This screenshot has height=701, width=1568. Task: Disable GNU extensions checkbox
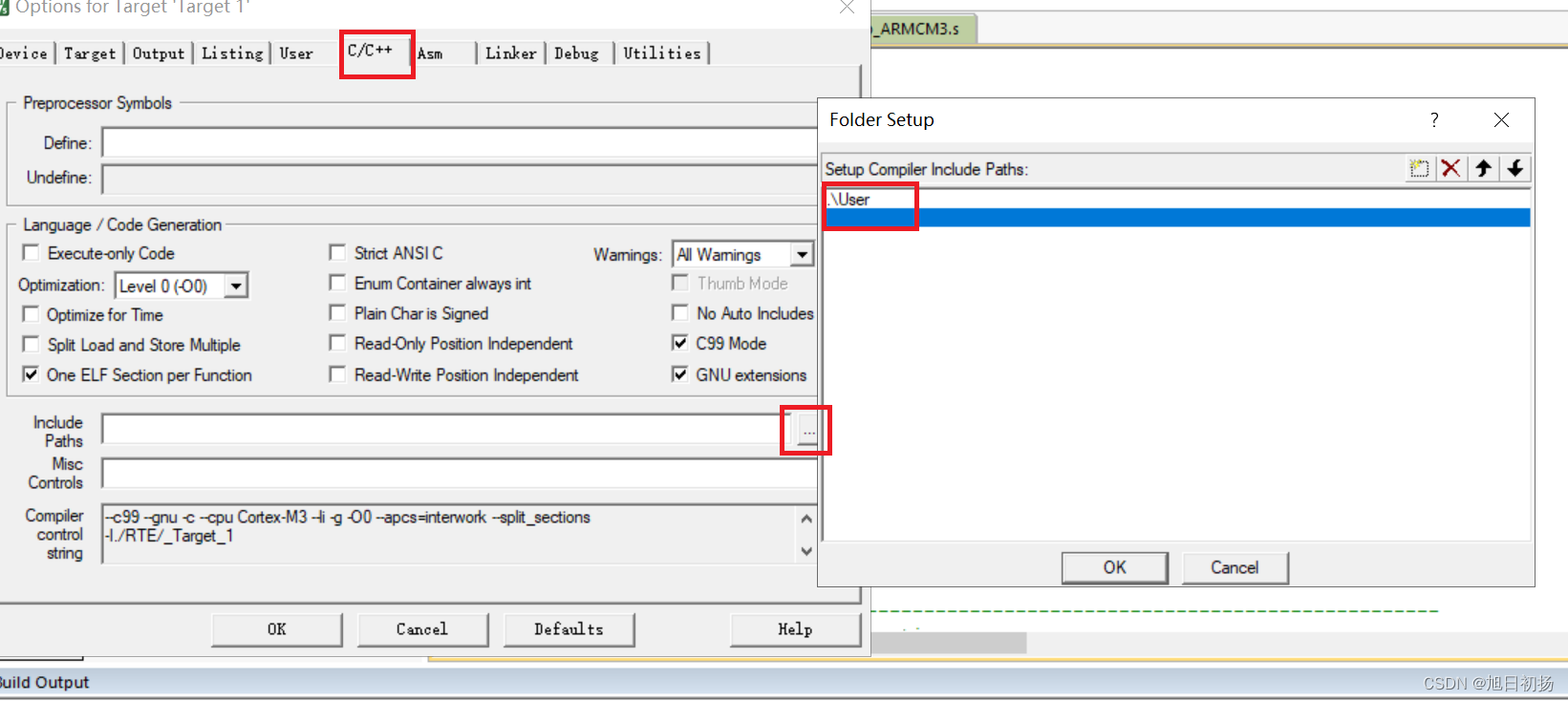[680, 374]
